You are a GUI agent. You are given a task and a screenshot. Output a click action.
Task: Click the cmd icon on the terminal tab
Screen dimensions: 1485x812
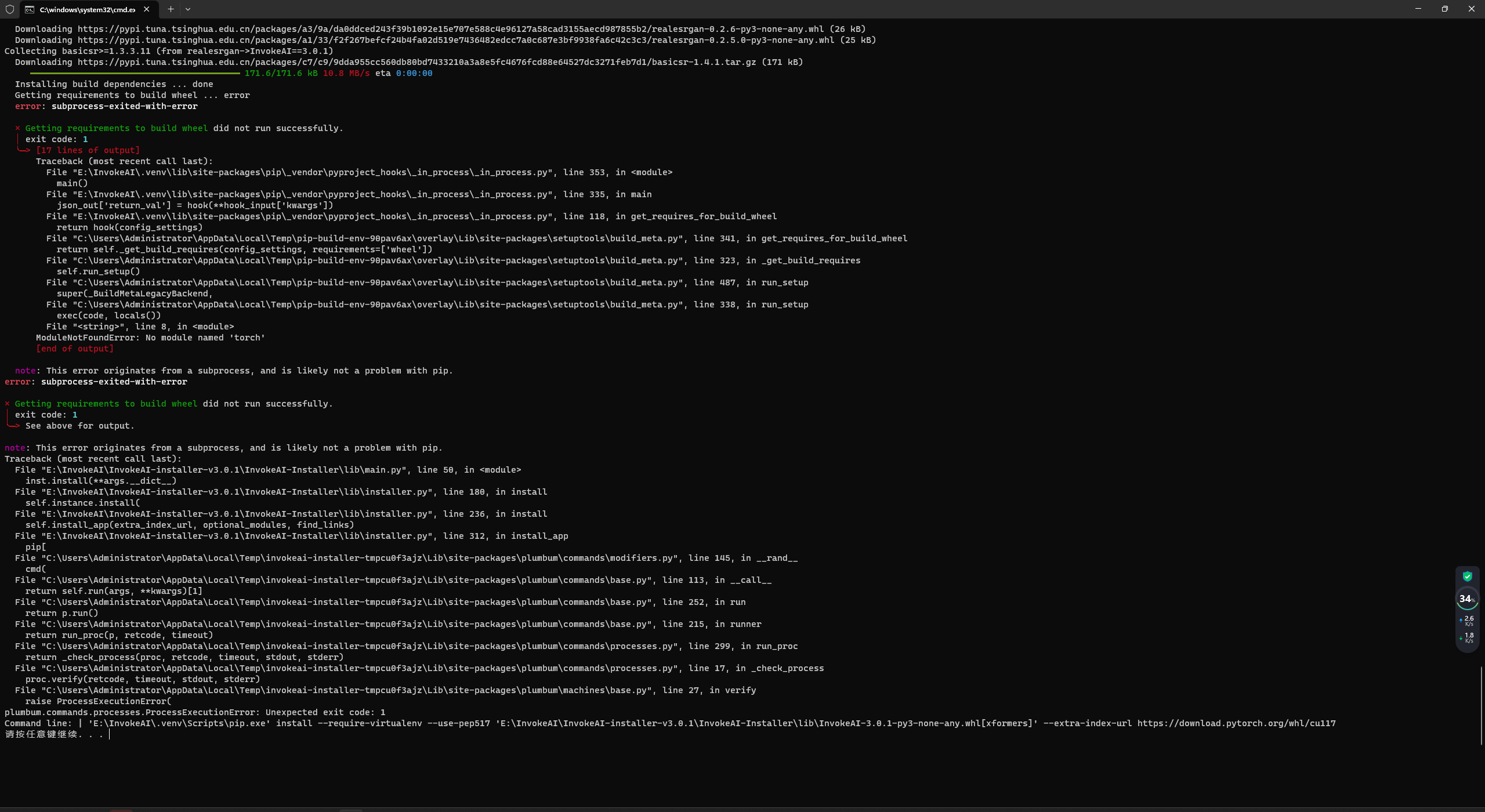[30, 9]
